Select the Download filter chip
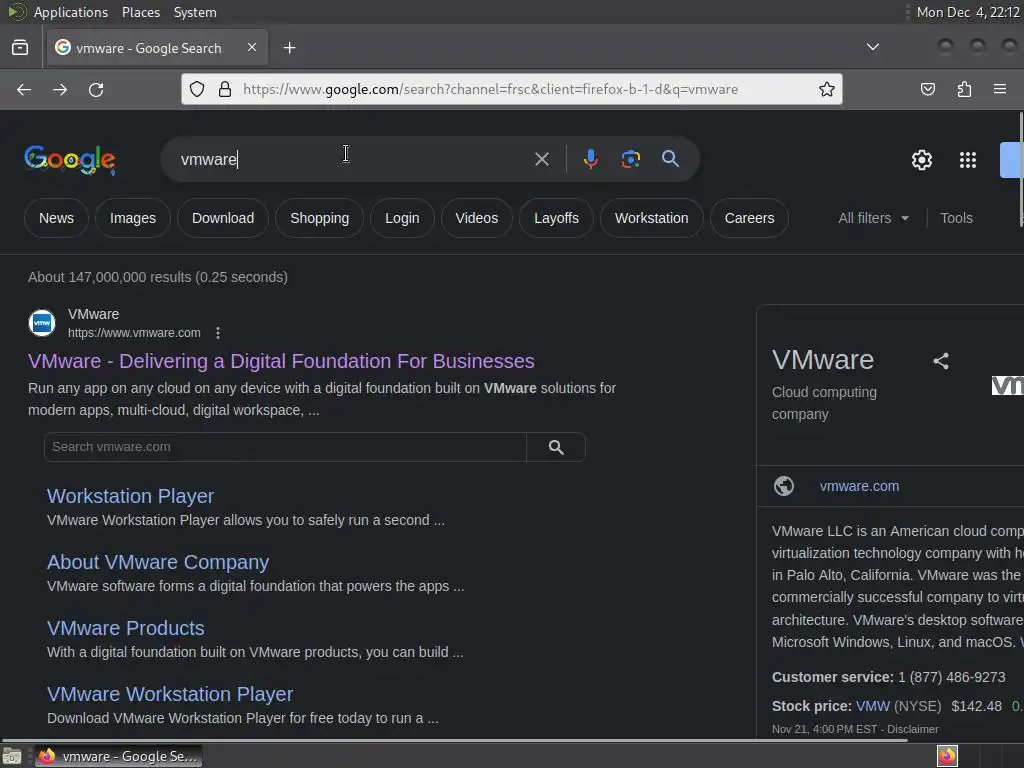Image resolution: width=1024 pixels, height=768 pixels. coord(223,218)
